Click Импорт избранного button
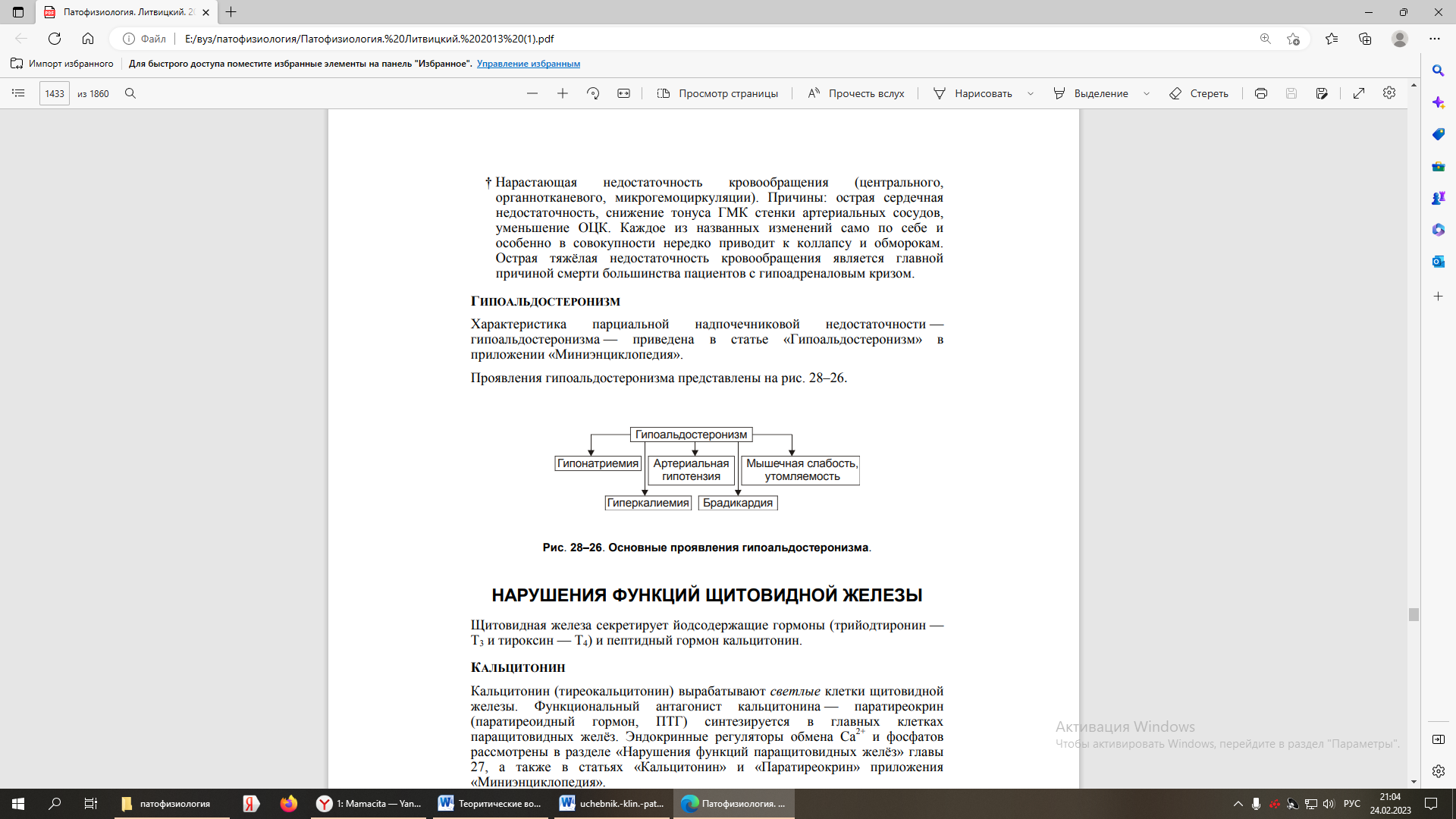 pyautogui.click(x=62, y=64)
